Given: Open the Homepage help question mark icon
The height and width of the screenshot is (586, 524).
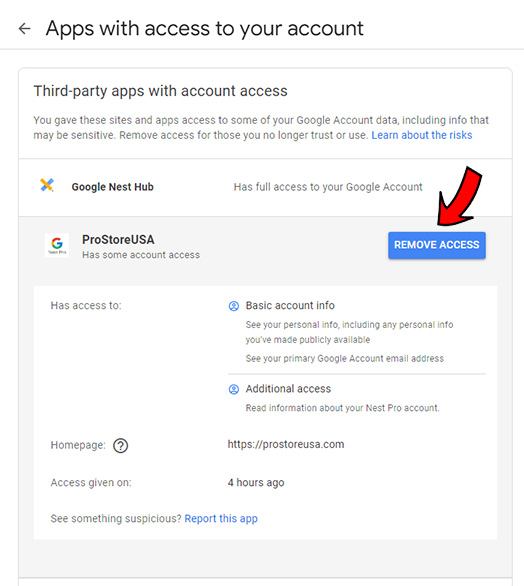Looking at the screenshot, I should (120, 445).
